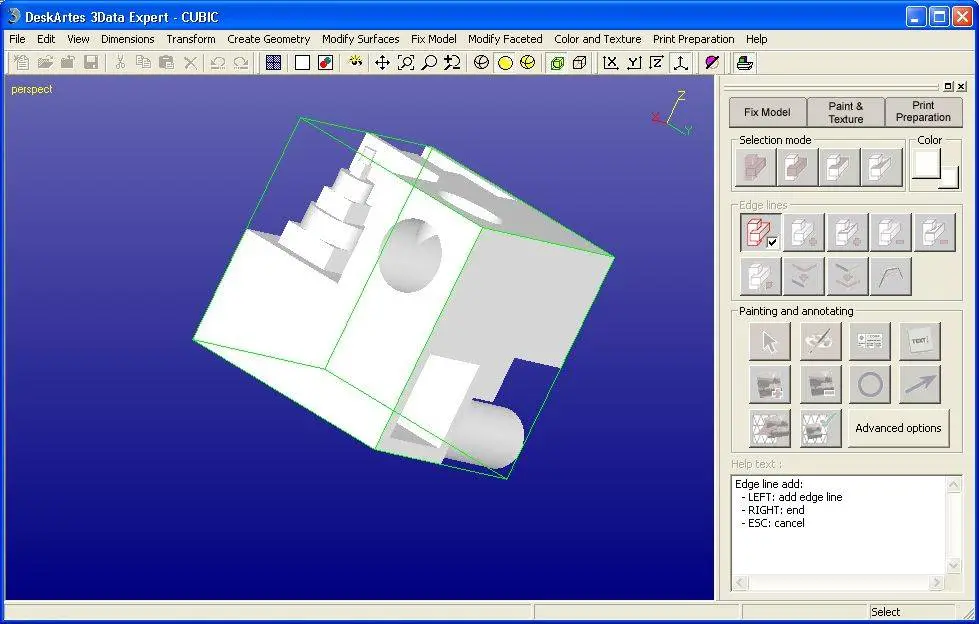Click the TEXT annotation tool icon
The image size is (979, 624).
920,341
